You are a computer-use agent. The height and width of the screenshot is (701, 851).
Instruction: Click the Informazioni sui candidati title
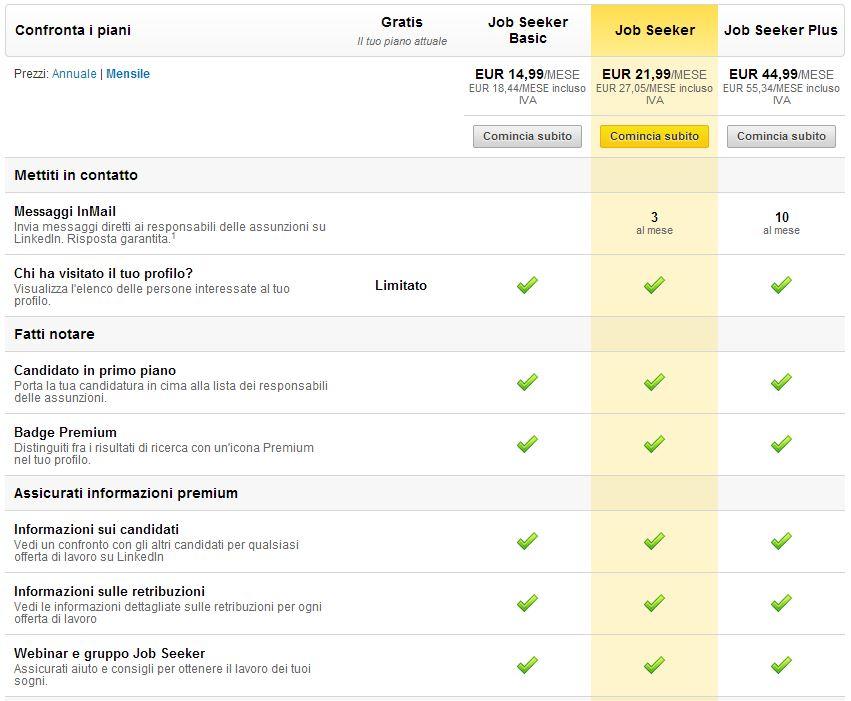(97, 530)
